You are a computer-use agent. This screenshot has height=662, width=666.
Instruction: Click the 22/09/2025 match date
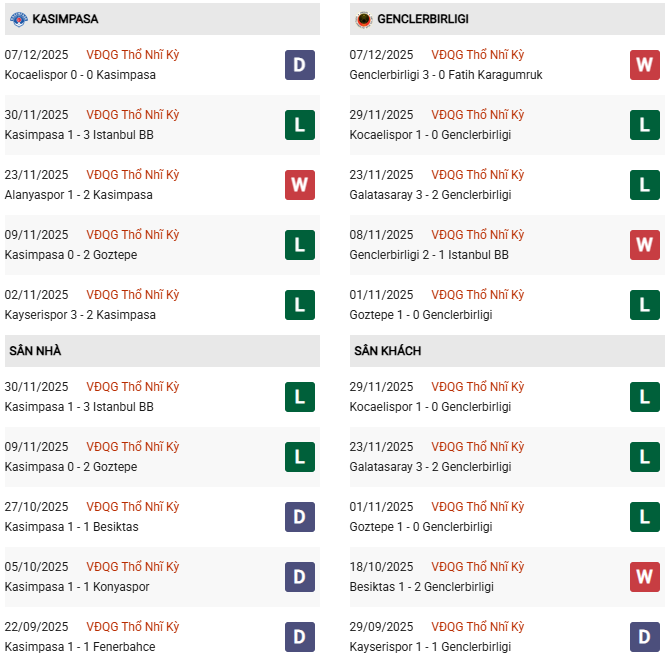tap(37, 627)
